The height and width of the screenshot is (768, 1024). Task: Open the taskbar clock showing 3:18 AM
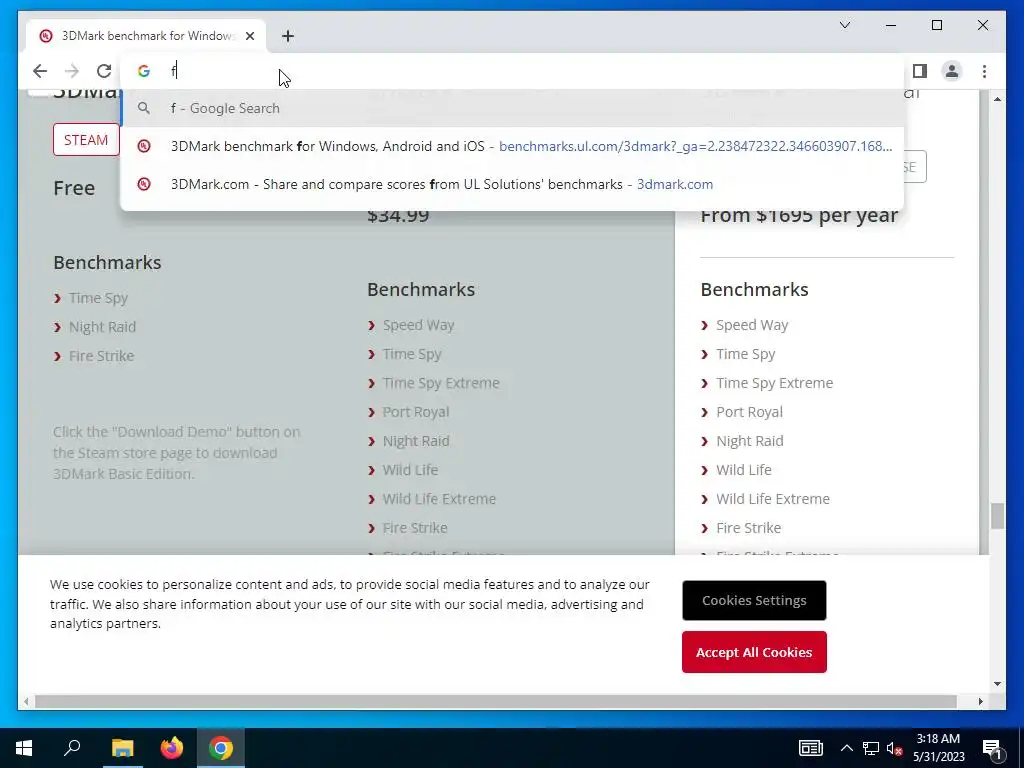point(938,748)
